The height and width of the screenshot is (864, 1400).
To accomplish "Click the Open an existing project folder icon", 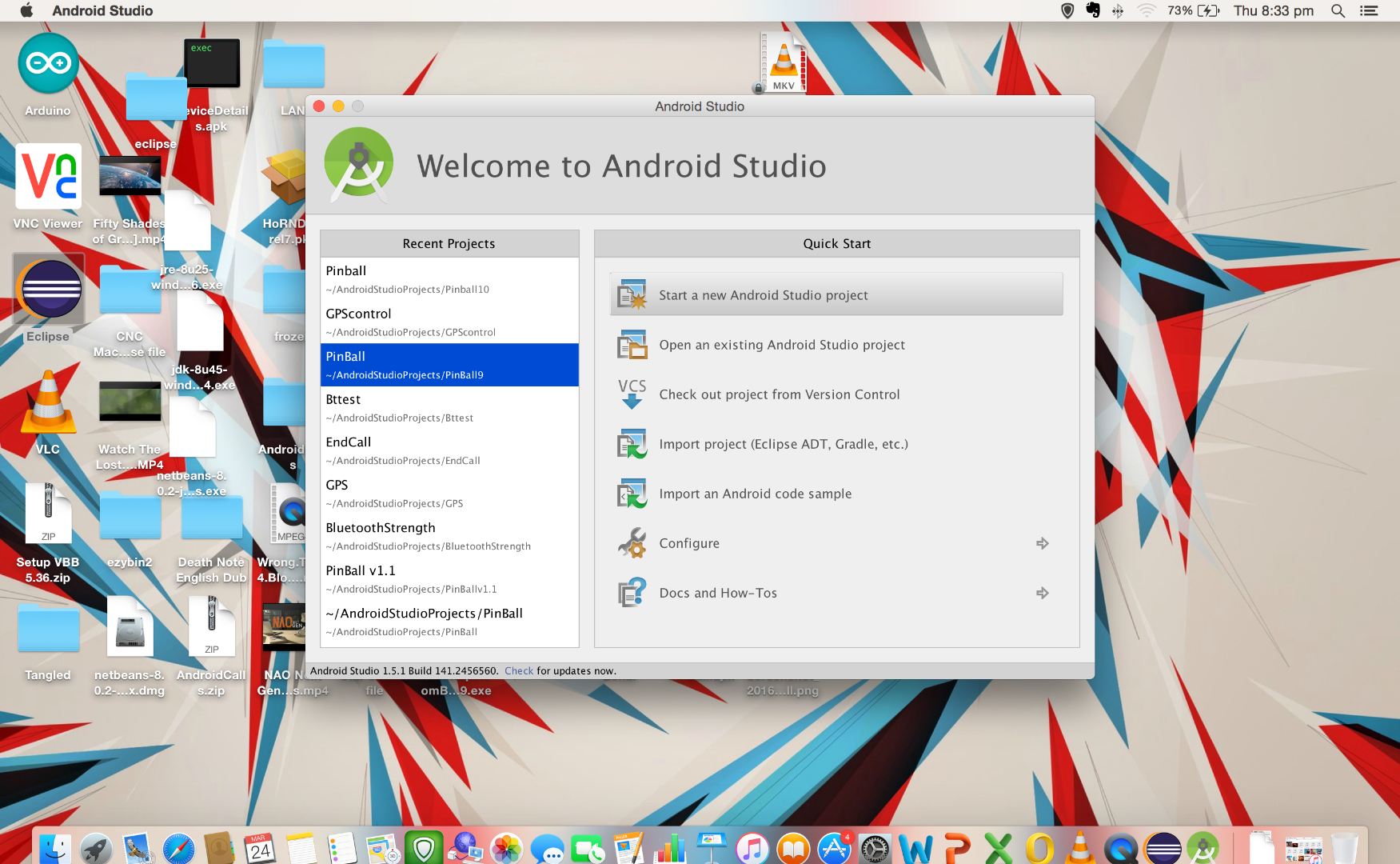I will tap(632, 345).
